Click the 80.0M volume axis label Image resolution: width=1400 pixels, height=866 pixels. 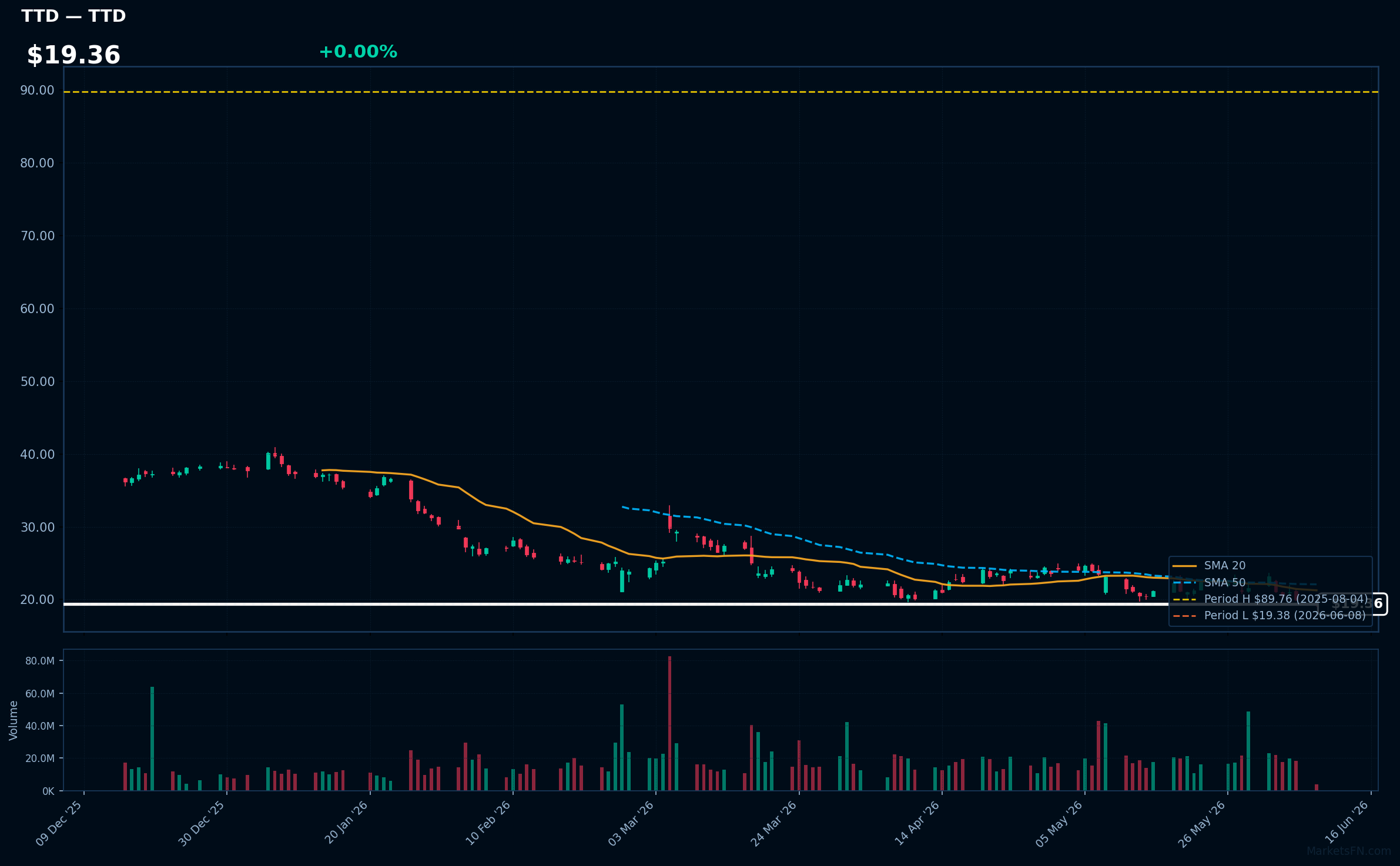(x=40, y=661)
